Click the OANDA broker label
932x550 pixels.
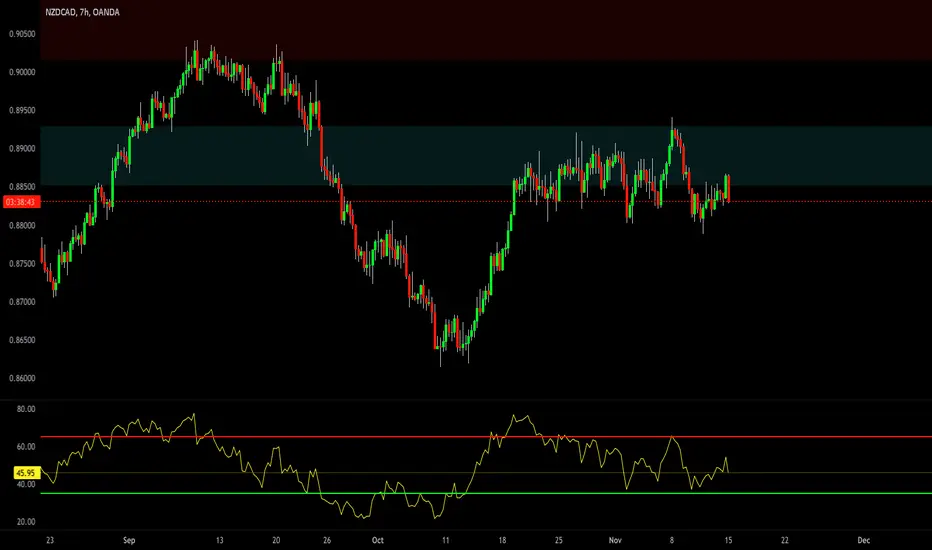point(106,12)
